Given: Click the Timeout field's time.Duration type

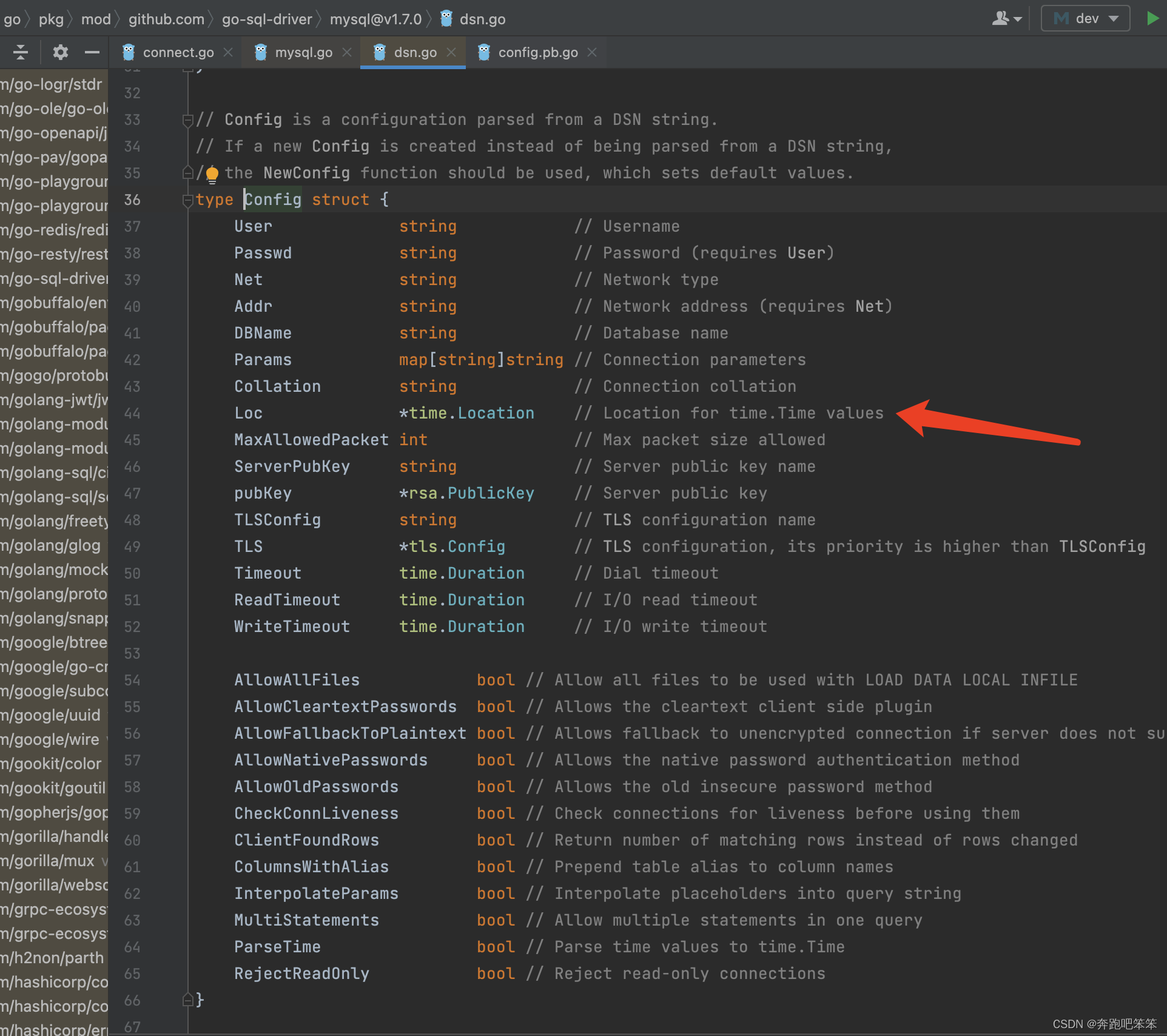Looking at the screenshot, I should [x=462, y=573].
